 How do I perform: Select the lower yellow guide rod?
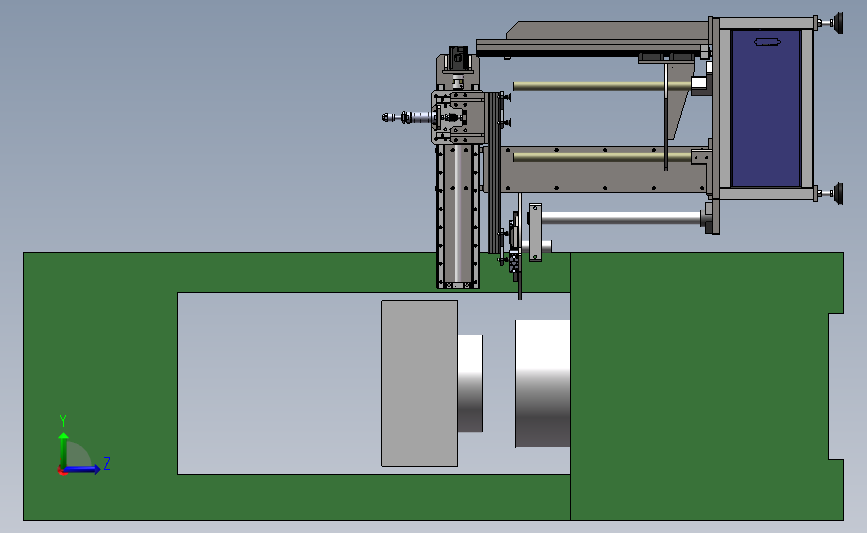click(602, 157)
